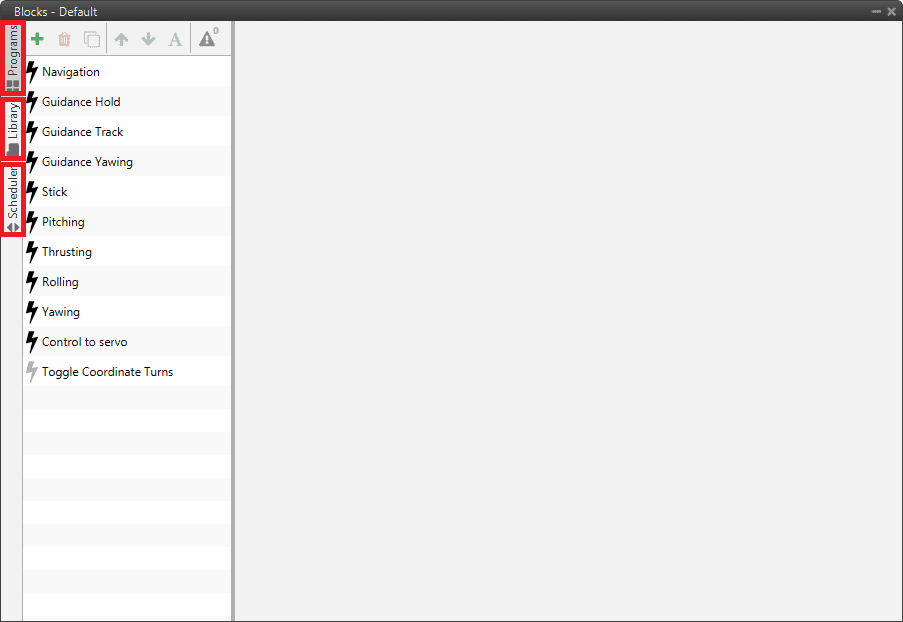The height and width of the screenshot is (622, 903).
Task: Select the Pitching program
Action: point(127,222)
